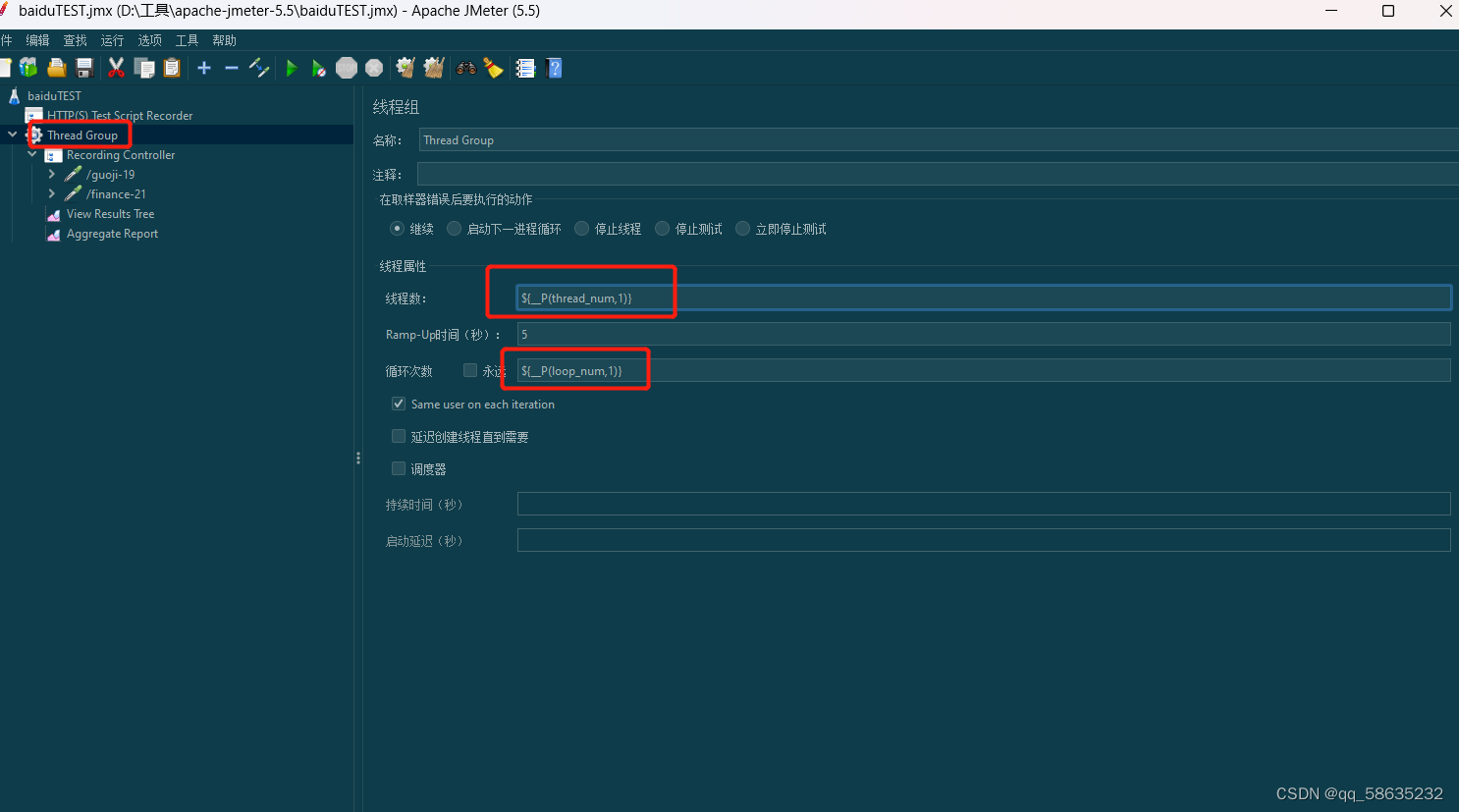Select HTTP(S) Test Script Recorder in tree
This screenshot has width=1459, height=812.
click(x=120, y=116)
